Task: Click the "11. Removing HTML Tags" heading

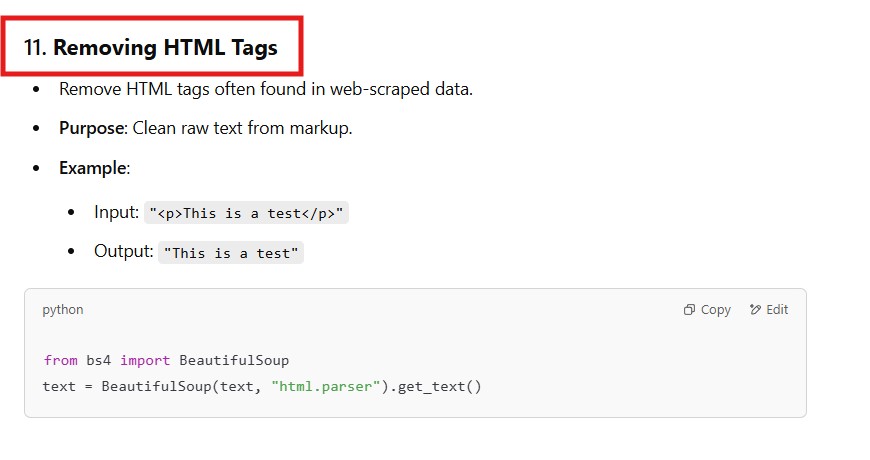Action: tap(151, 47)
